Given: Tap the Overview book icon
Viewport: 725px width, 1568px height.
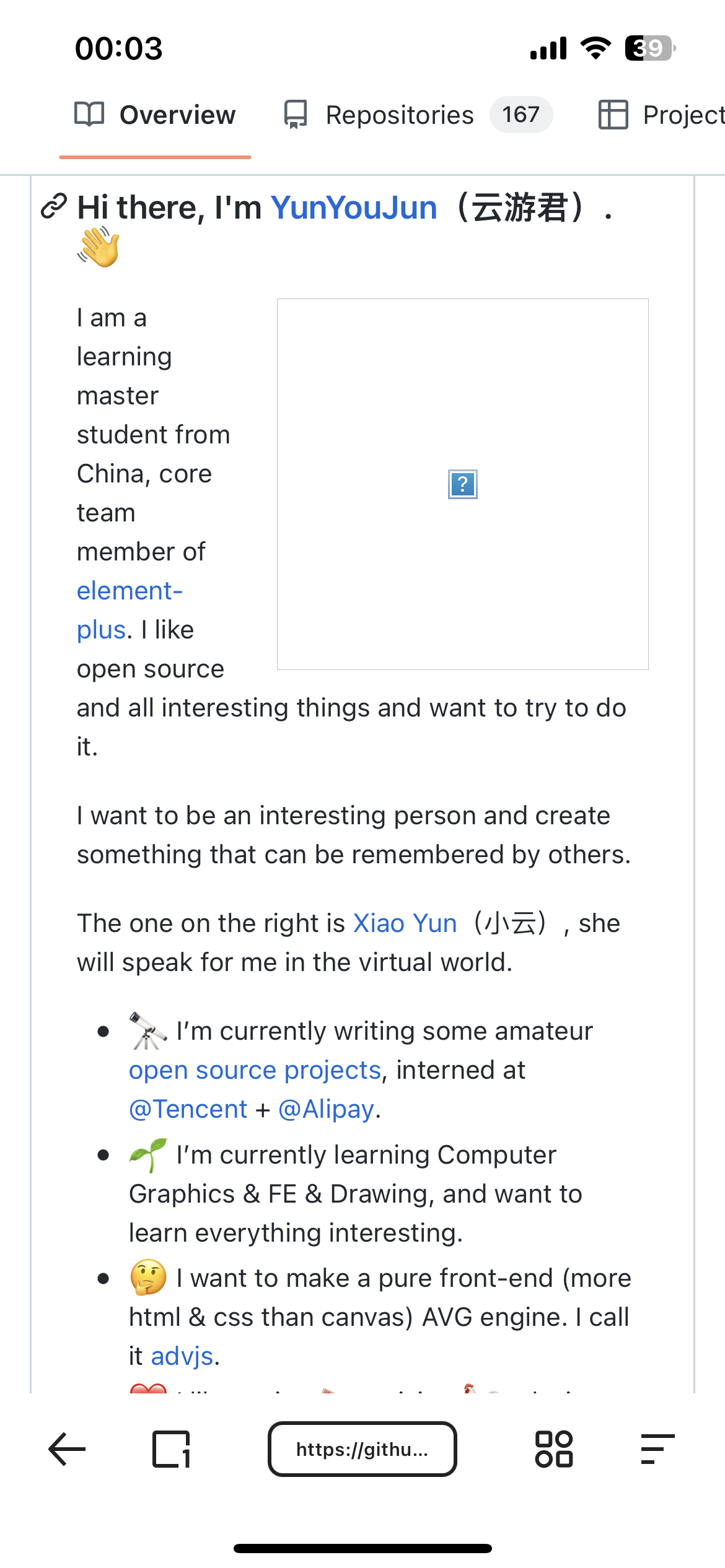Looking at the screenshot, I should tap(89, 115).
